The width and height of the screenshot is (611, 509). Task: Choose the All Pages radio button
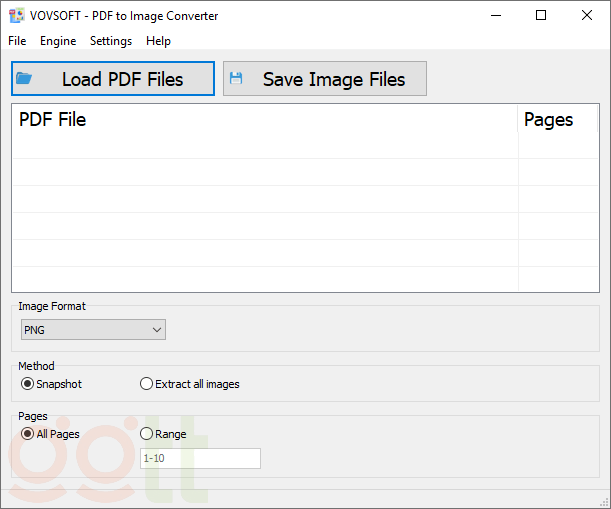click(50, 434)
